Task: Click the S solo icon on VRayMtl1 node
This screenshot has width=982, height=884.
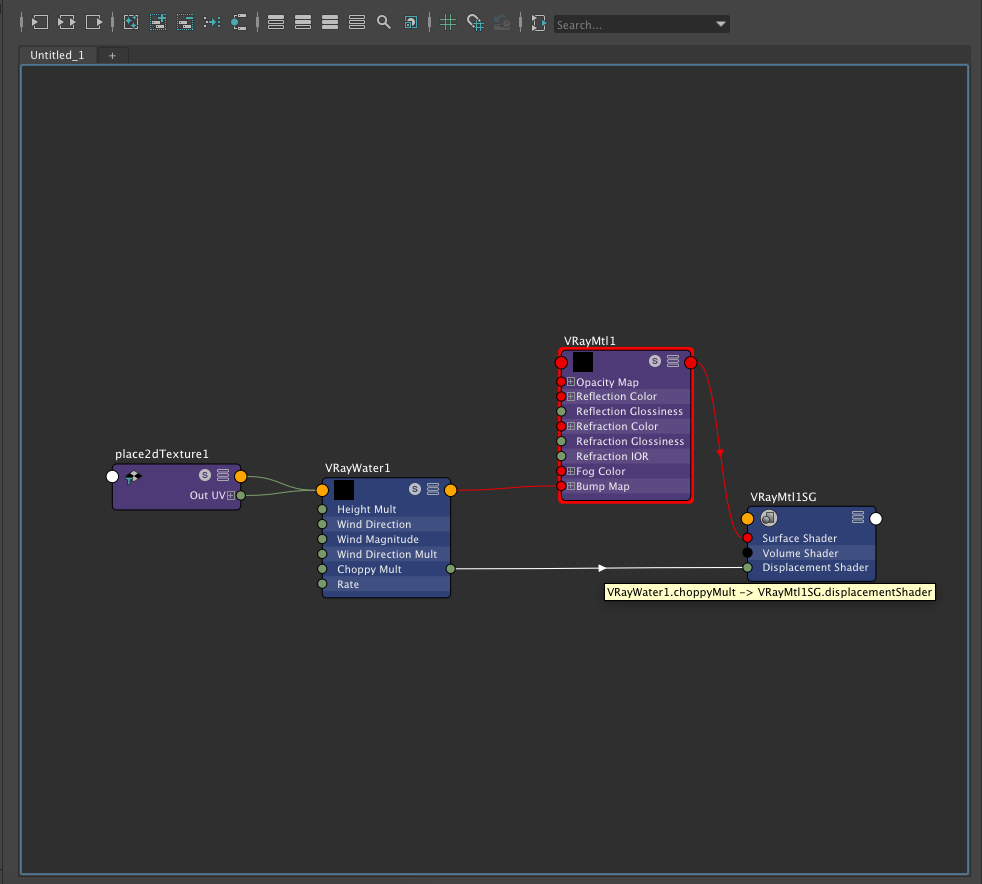Action: coord(654,361)
